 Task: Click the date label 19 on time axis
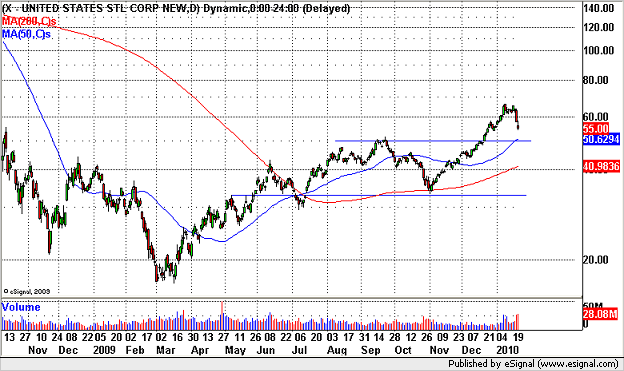518,337
